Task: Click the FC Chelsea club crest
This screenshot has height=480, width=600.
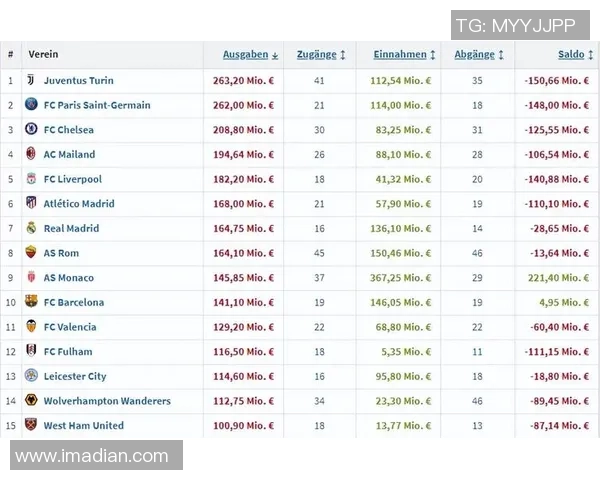Action: (31, 130)
